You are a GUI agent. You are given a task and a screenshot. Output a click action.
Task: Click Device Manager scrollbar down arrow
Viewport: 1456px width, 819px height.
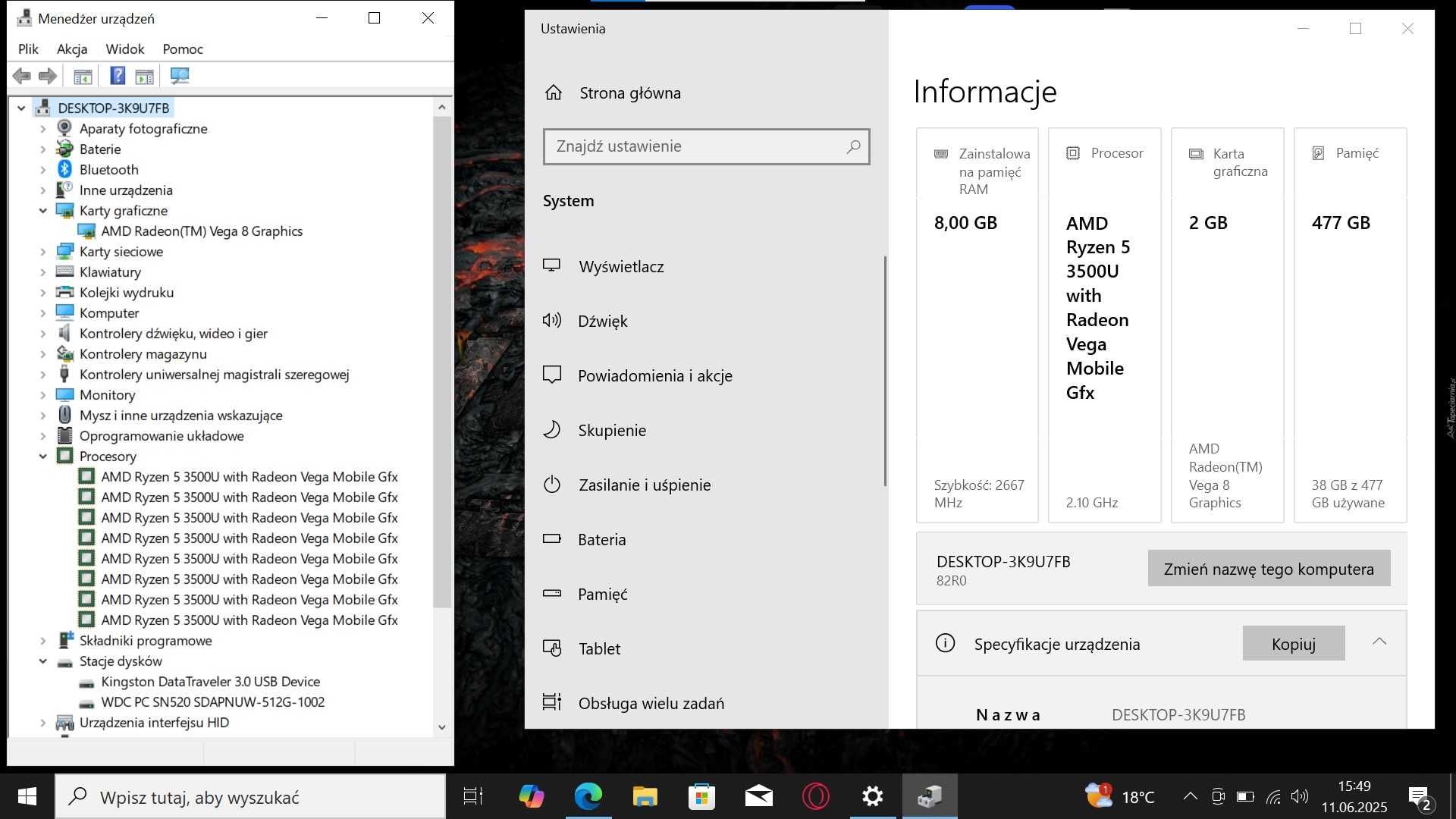[442, 726]
